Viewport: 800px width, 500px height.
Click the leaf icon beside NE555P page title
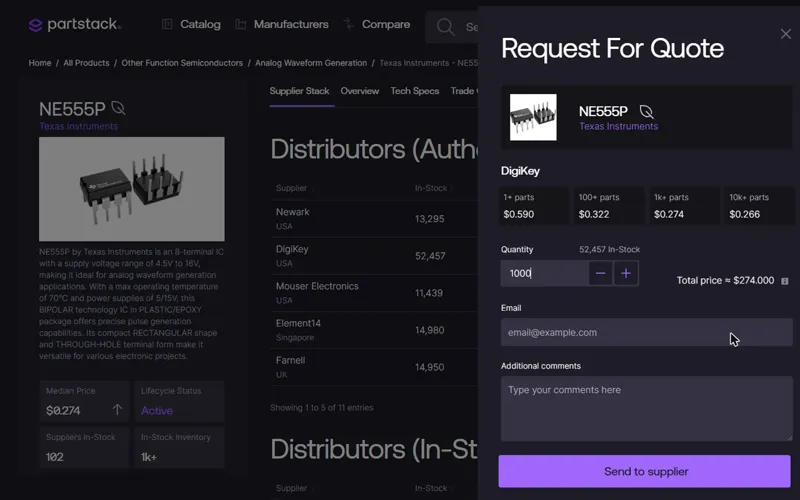click(118, 108)
